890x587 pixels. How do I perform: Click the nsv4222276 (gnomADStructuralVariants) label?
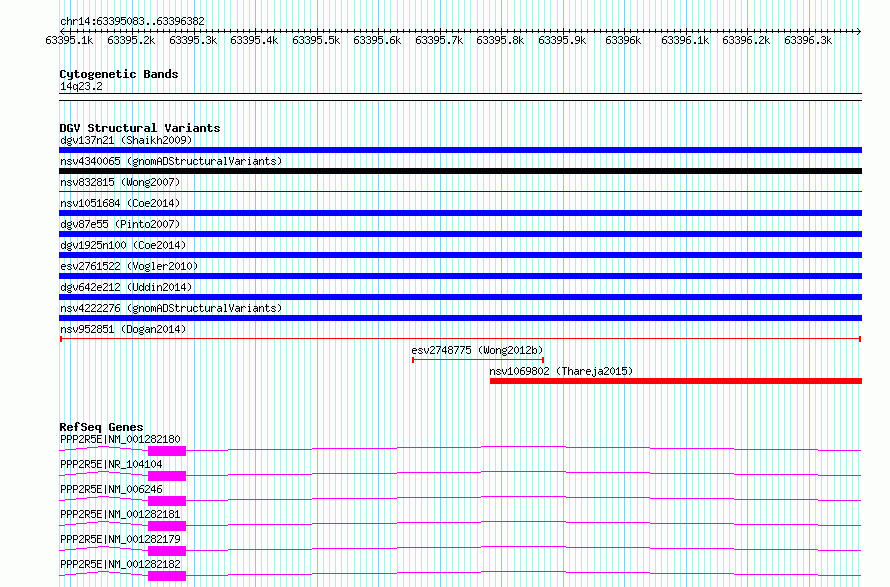[x=171, y=308]
